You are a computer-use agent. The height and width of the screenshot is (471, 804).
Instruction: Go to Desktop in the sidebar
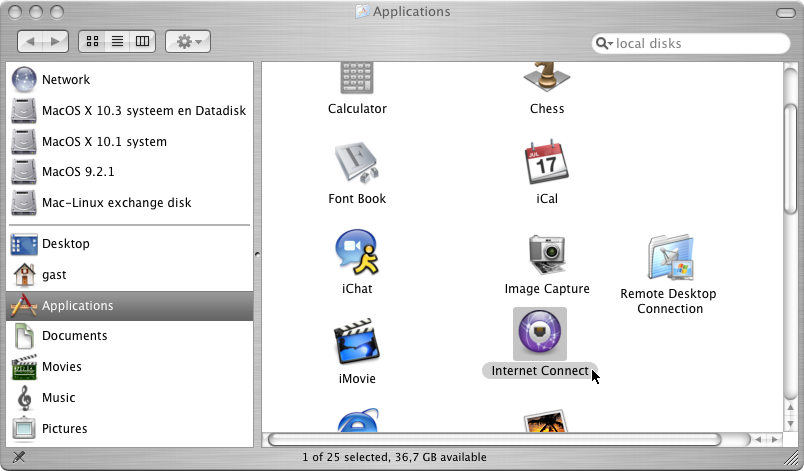[129, 243]
